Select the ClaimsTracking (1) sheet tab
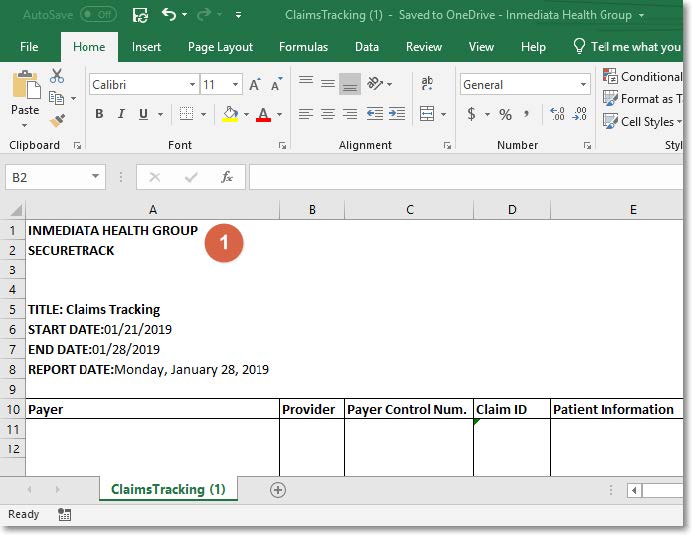The height and width of the screenshot is (535, 692). tap(168, 489)
